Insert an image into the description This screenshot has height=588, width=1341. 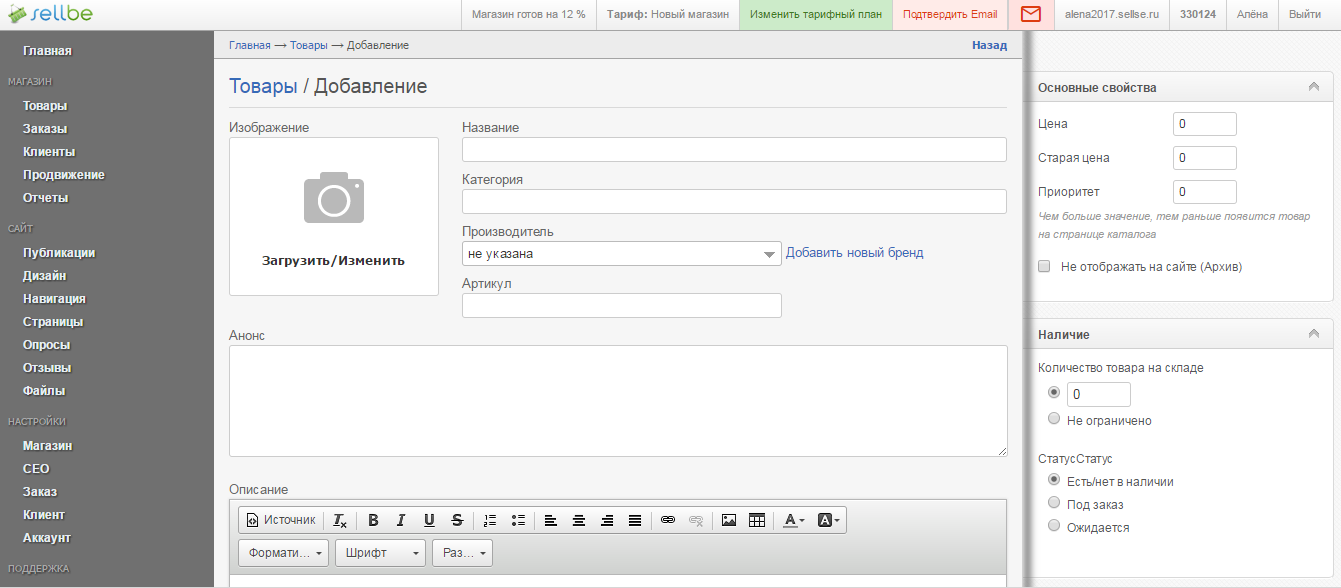pyautogui.click(x=729, y=520)
